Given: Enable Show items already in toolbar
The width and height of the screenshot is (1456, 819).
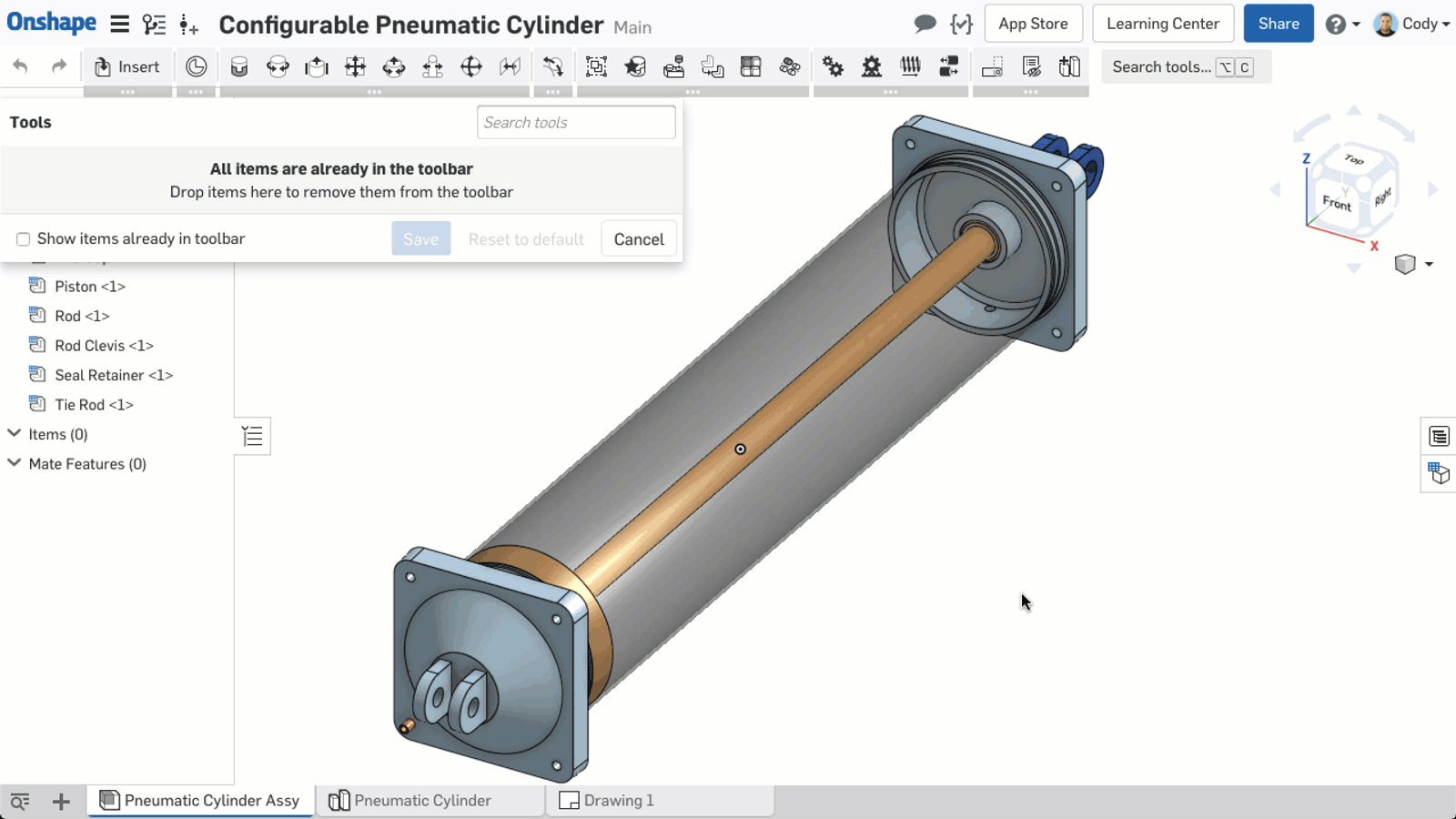Looking at the screenshot, I should 24,239.
